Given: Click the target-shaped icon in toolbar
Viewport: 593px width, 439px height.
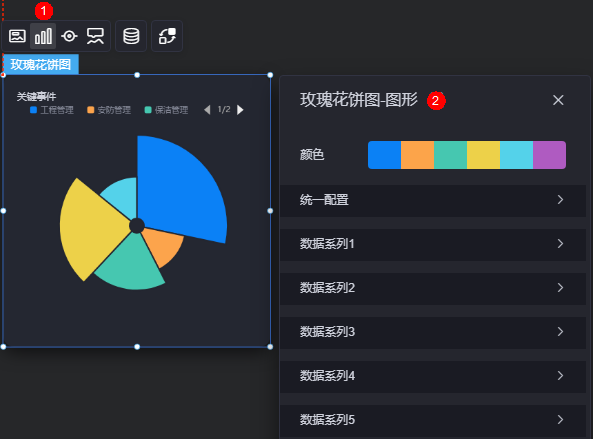Looking at the screenshot, I should pos(69,36).
